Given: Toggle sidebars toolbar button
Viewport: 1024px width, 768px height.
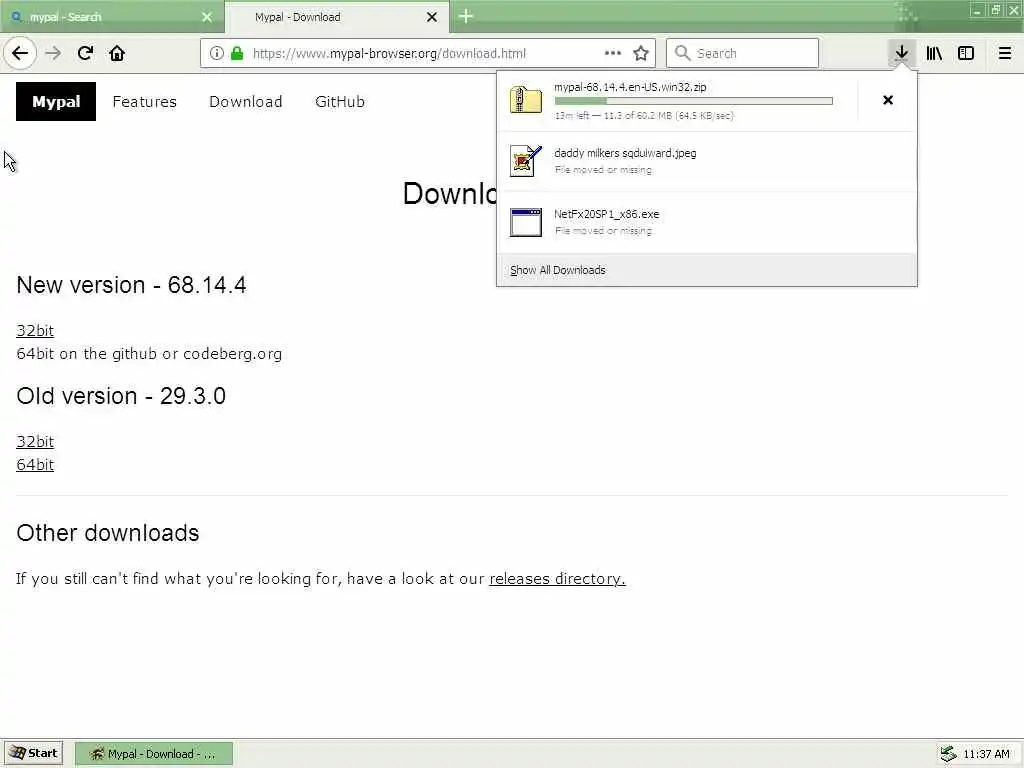Looking at the screenshot, I should point(966,54).
